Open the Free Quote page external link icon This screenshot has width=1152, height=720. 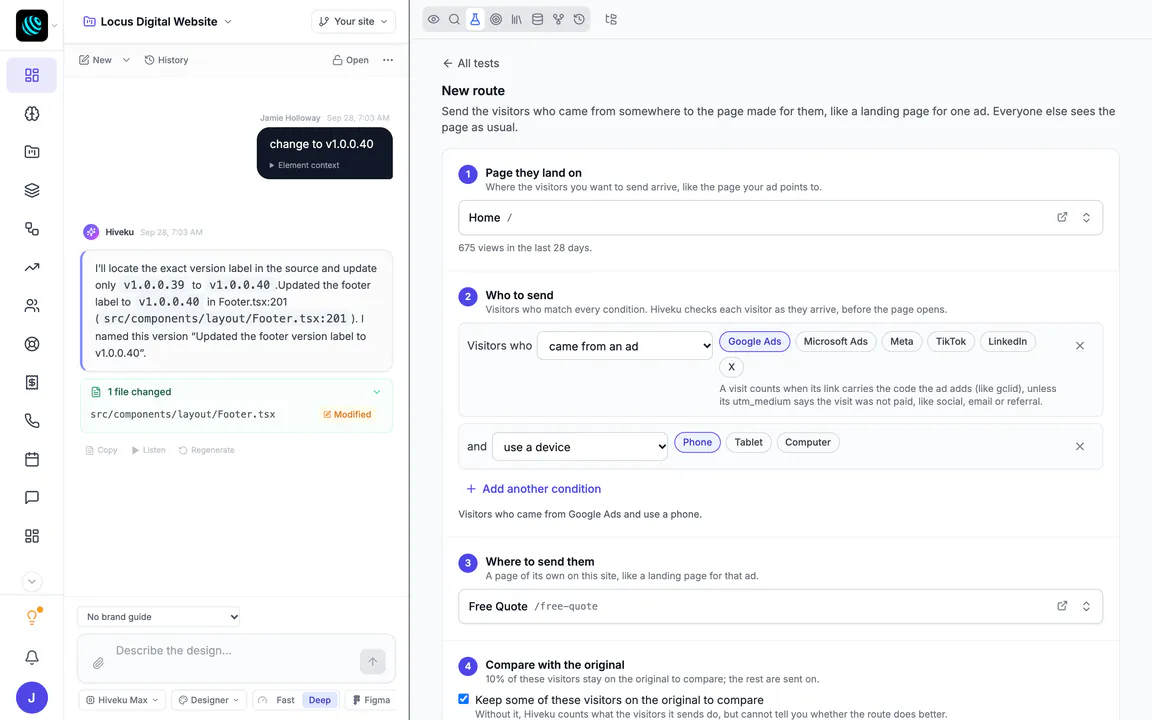pyautogui.click(x=1062, y=606)
